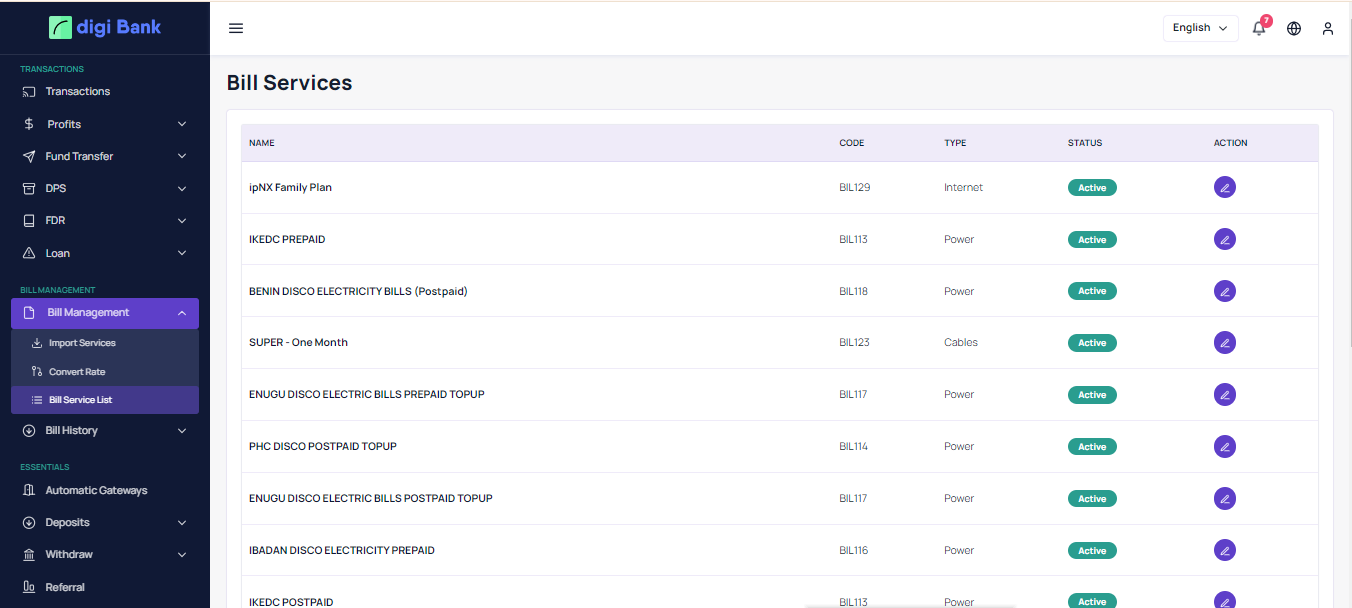Screen dimensions: 1352x608
Task: Edit the ipNX Family Plan service
Action: (x=1224, y=187)
